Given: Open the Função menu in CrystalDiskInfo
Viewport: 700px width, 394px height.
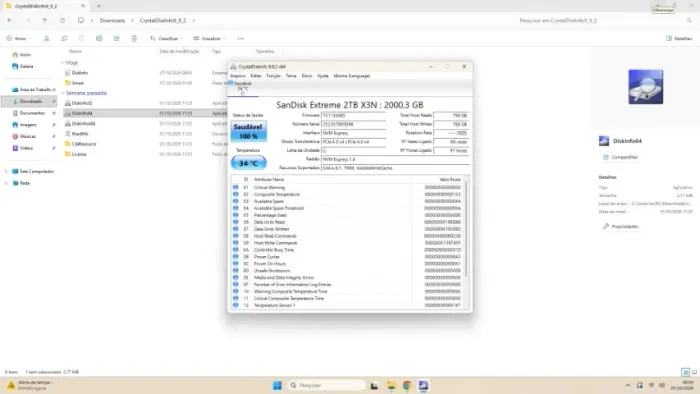Looking at the screenshot, I should click(x=273, y=76).
